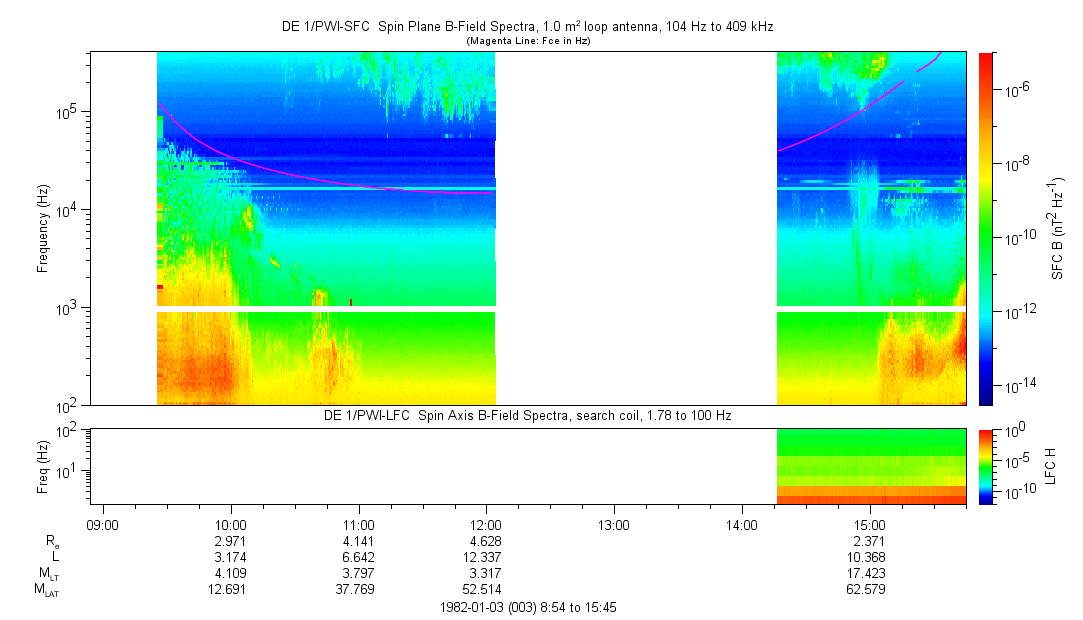The image size is (1083, 620).
Task: Select the Re value 2.971
Action: pyautogui.click(x=231, y=540)
